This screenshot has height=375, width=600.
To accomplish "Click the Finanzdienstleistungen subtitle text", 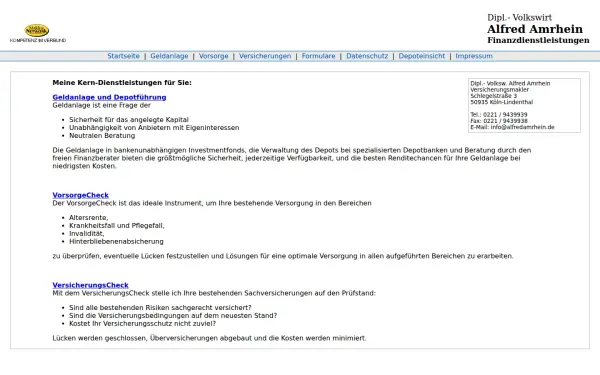I will point(538,40).
